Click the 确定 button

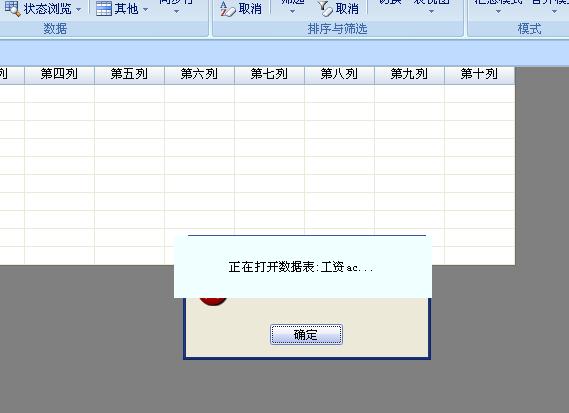pyautogui.click(x=306, y=334)
